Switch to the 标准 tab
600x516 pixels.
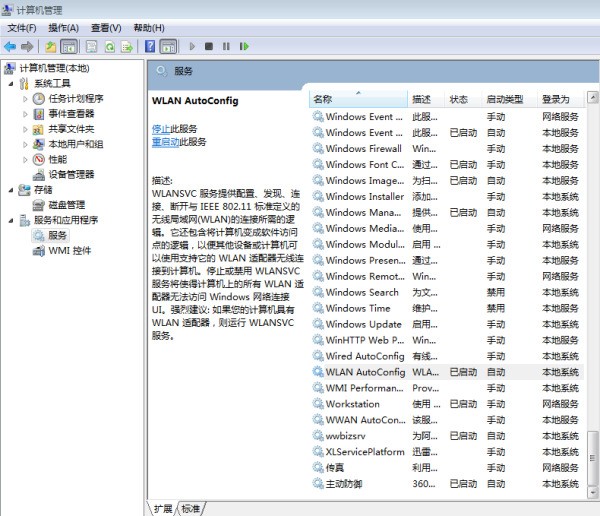191,509
